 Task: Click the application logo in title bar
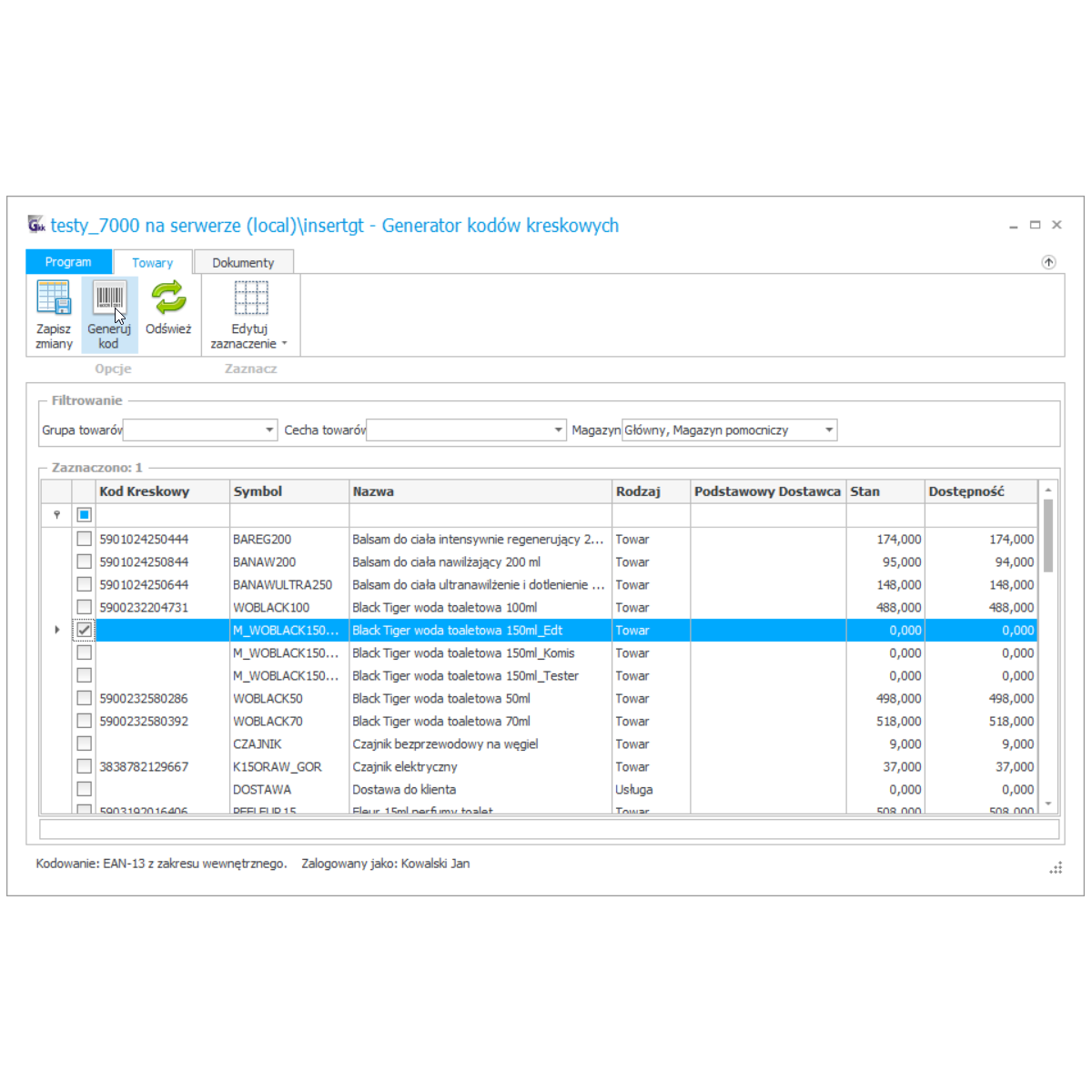coord(36,225)
